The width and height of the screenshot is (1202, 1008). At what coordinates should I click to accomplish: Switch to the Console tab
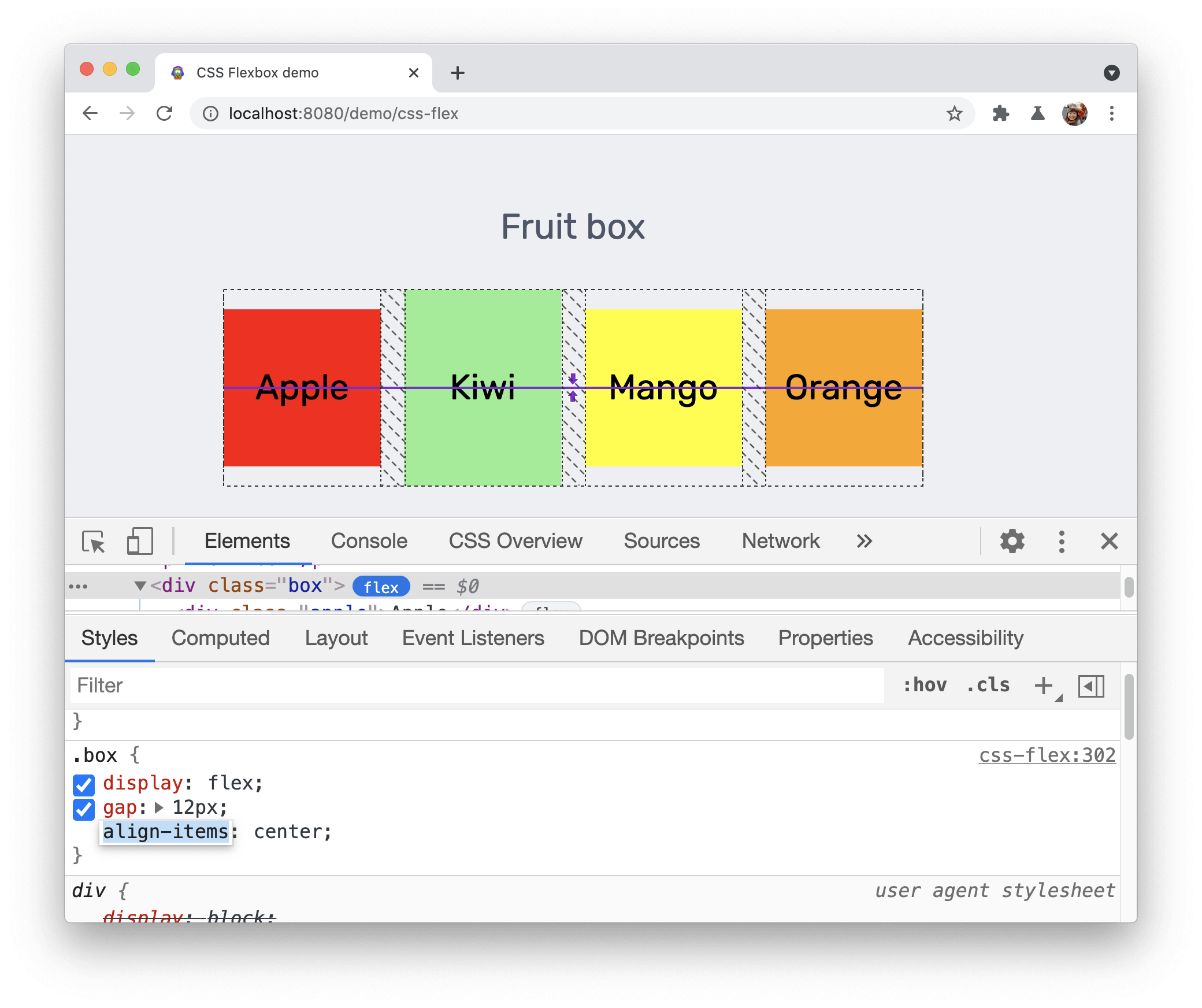tap(370, 540)
